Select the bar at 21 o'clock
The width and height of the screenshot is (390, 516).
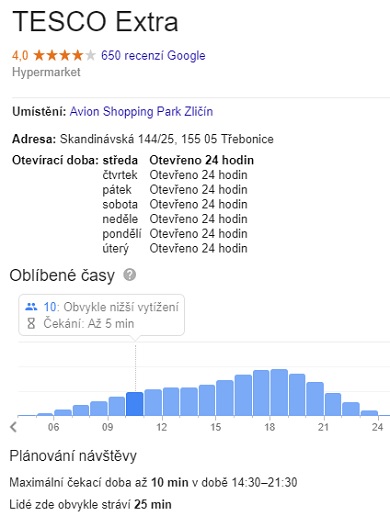click(x=333, y=404)
